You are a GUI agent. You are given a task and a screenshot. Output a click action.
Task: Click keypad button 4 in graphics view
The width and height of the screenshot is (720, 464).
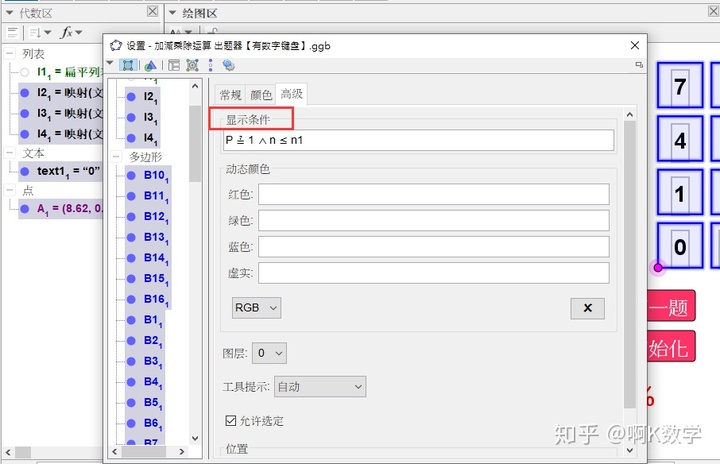coord(680,140)
